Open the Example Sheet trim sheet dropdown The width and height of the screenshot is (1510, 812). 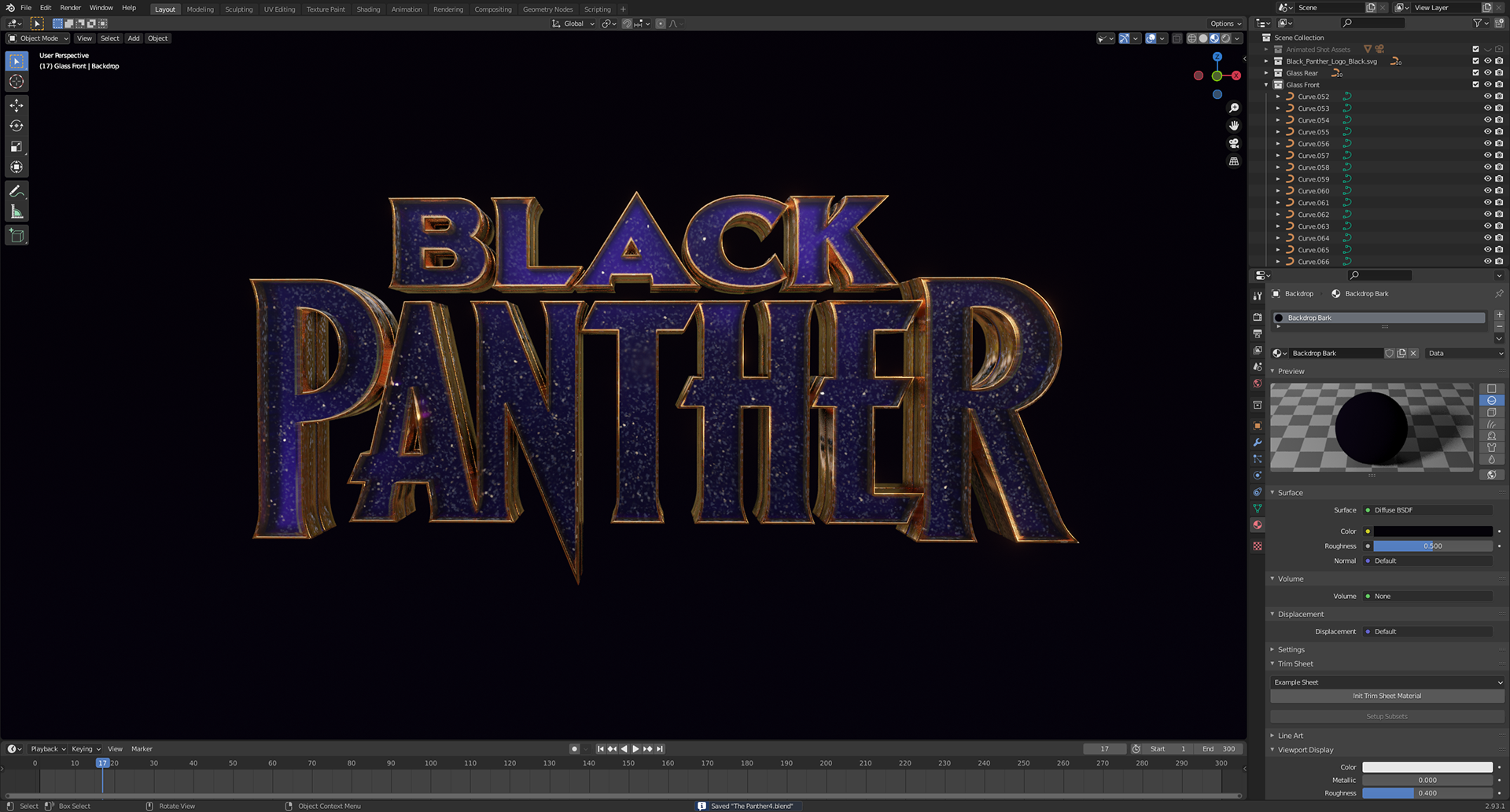point(1387,682)
